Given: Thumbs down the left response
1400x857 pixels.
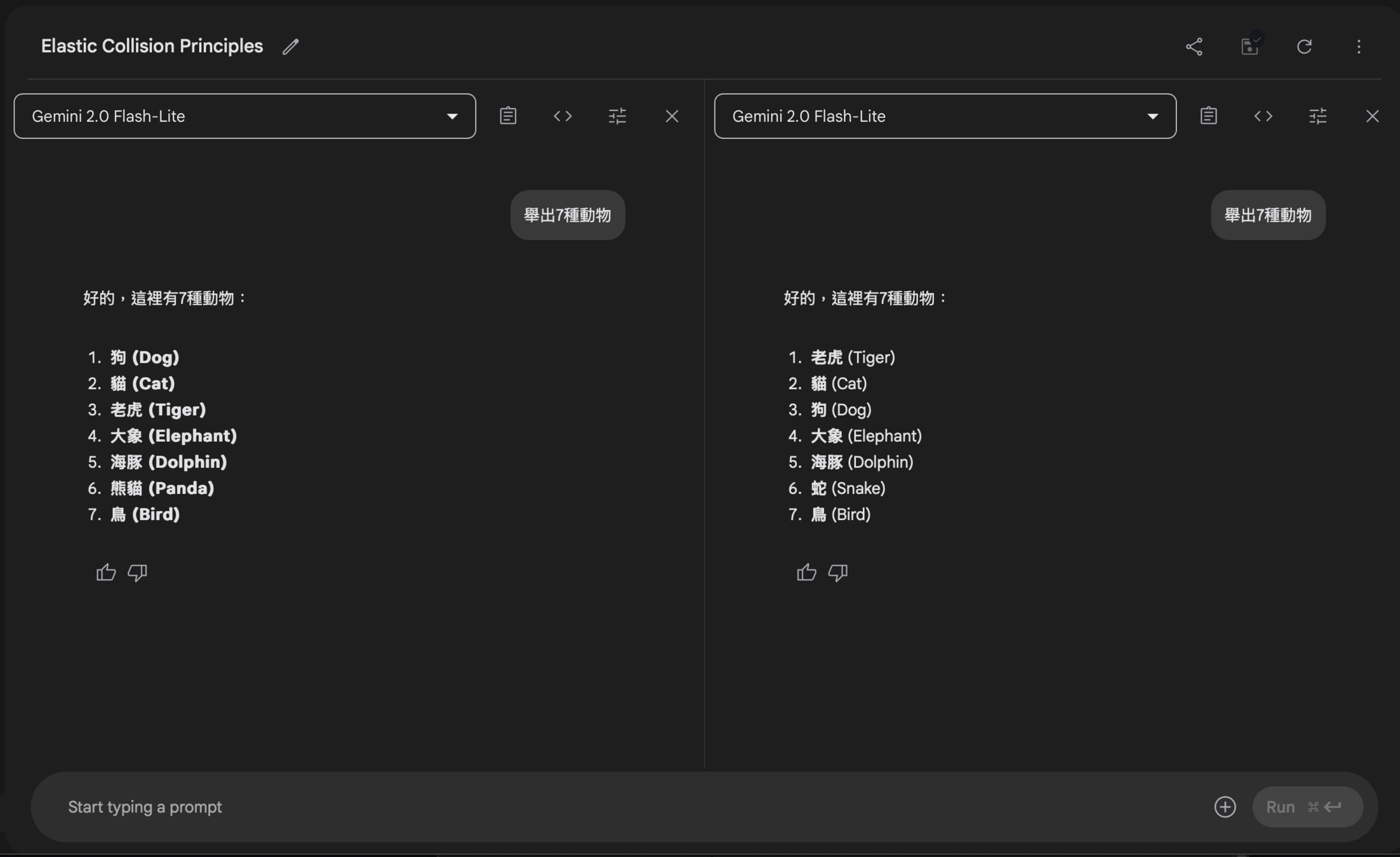Looking at the screenshot, I should 137,573.
